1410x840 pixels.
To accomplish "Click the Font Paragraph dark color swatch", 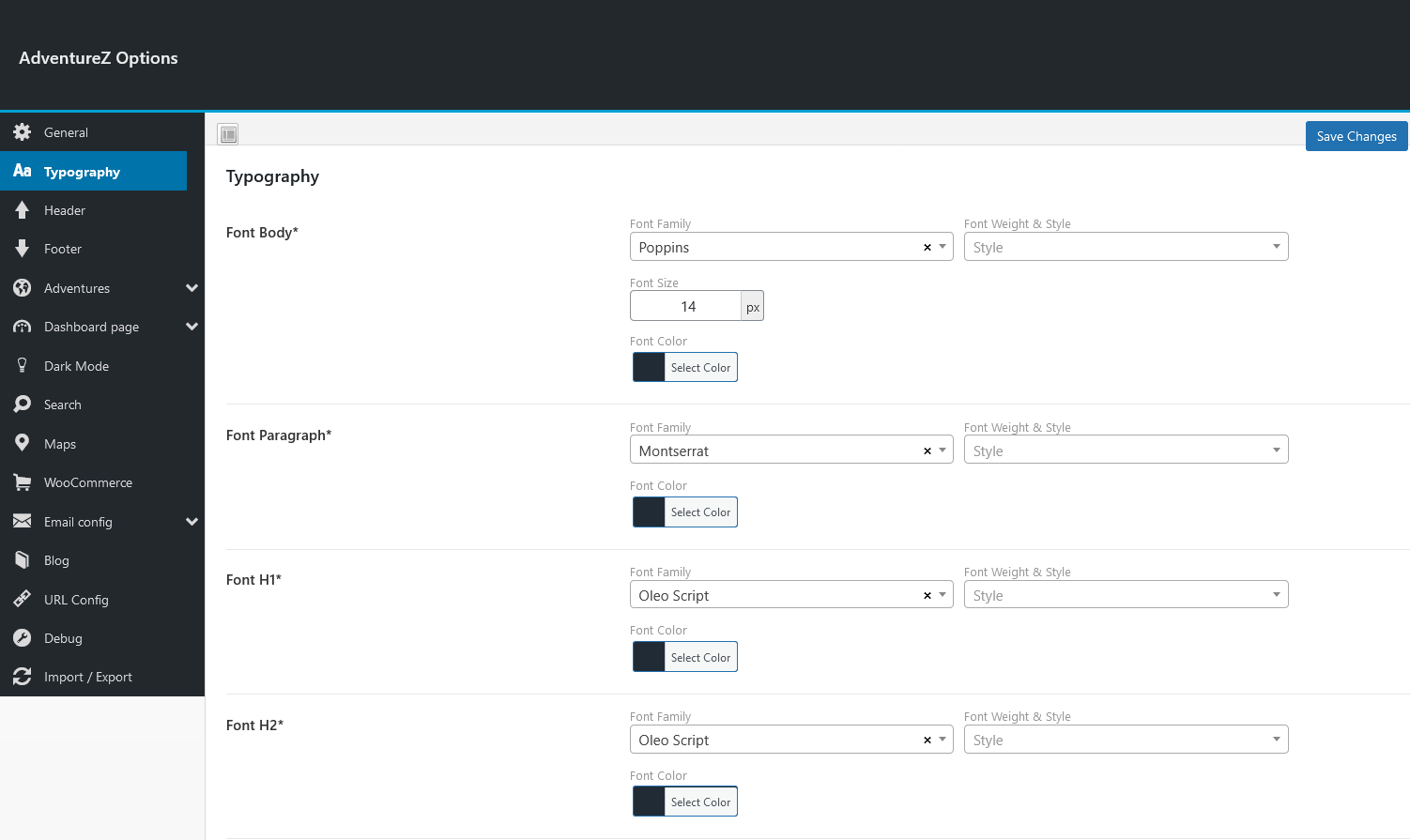I will coord(649,512).
